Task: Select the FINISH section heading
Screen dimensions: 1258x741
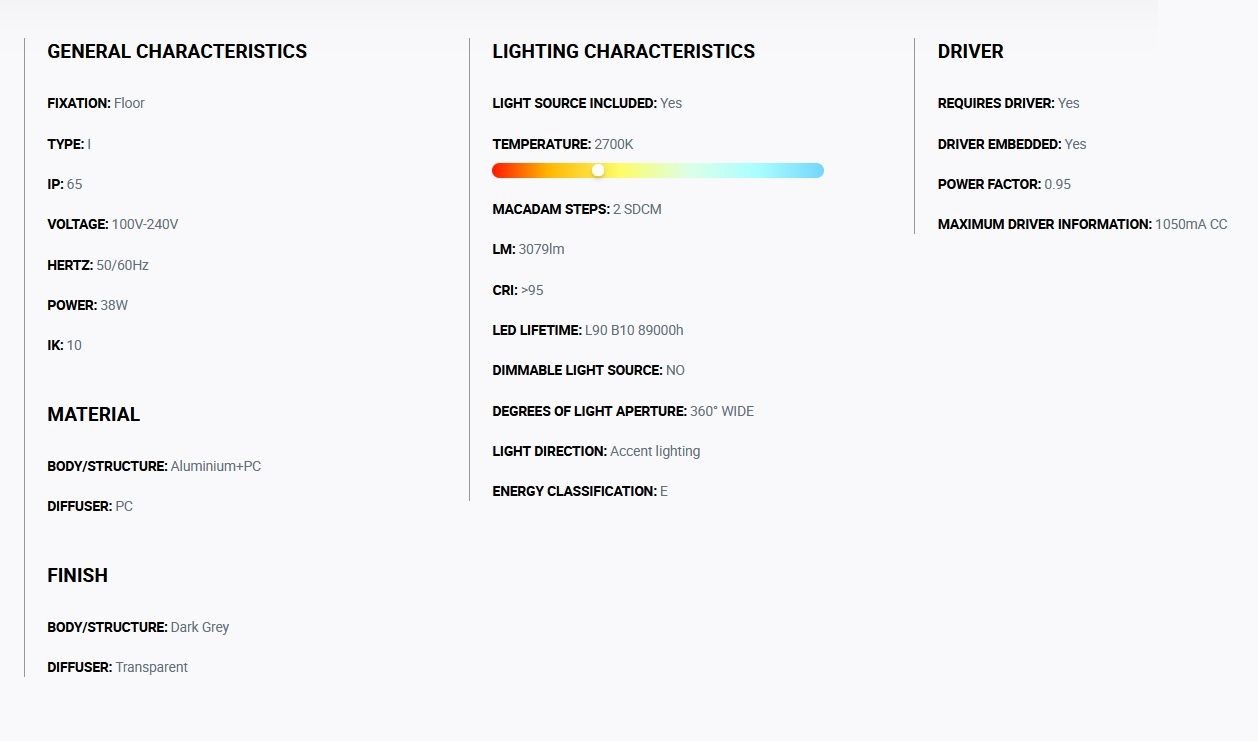Action: [77, 575]
